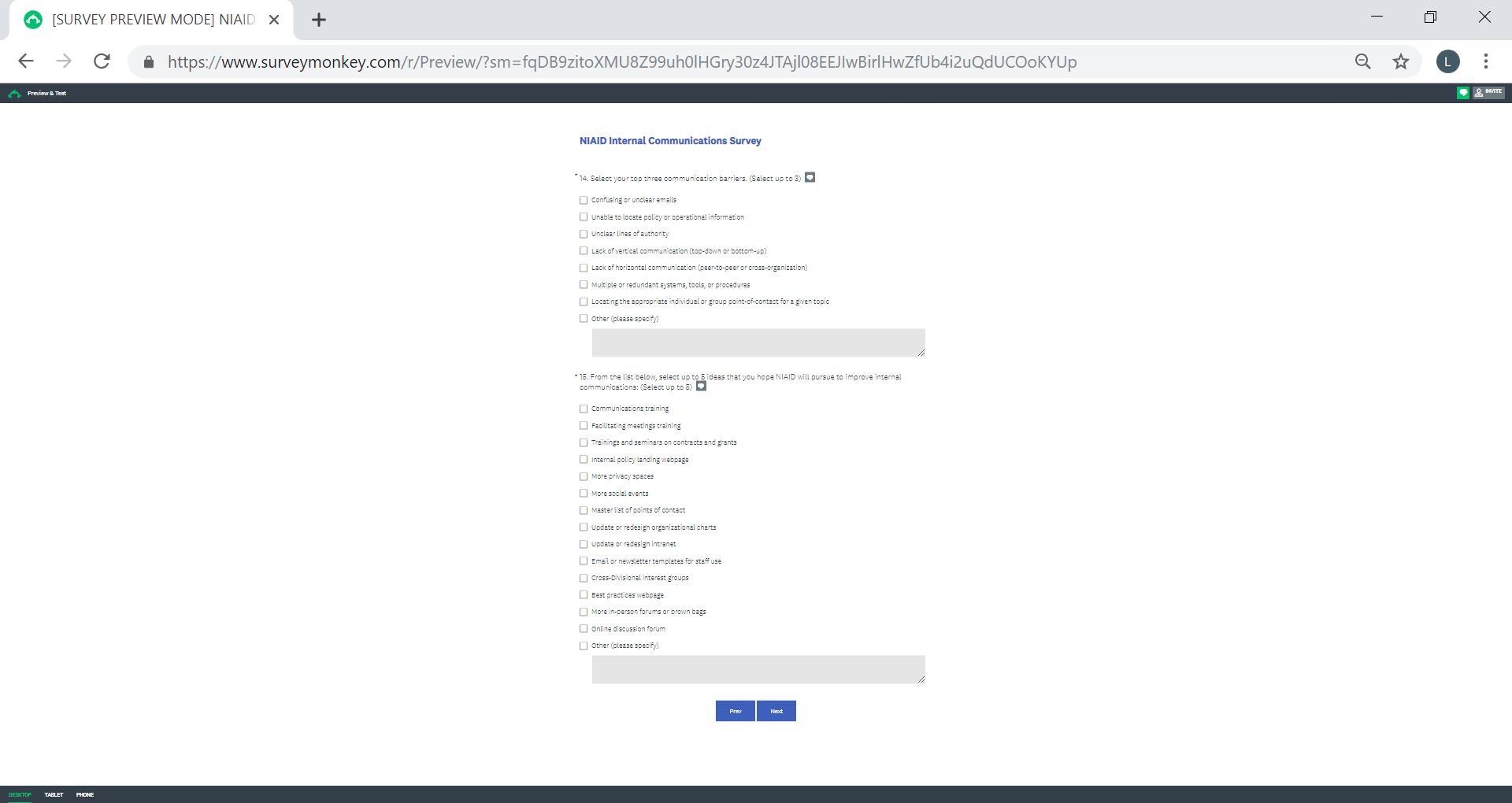Click the browser forward arrow
The height and width of the screenshot is (803, 1512).
coord(64,61)
